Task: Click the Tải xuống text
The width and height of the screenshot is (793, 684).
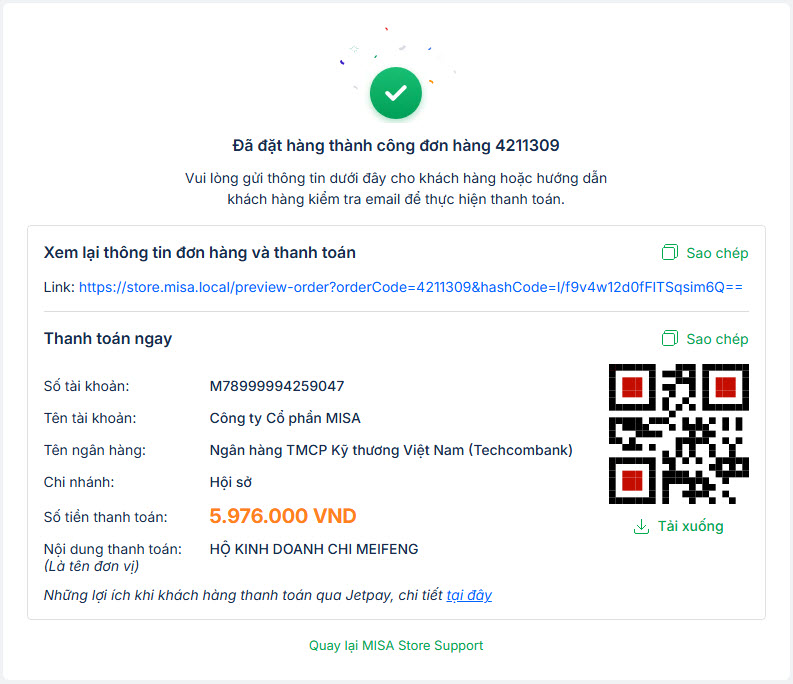Action: [690, 526]
